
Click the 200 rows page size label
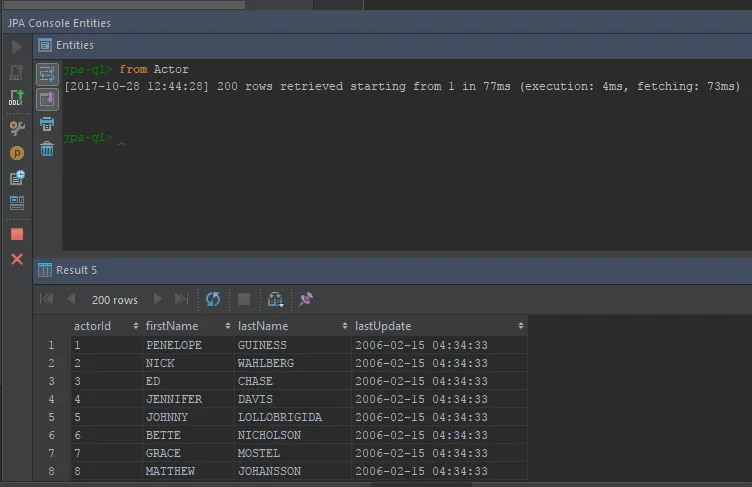[115, 300]
